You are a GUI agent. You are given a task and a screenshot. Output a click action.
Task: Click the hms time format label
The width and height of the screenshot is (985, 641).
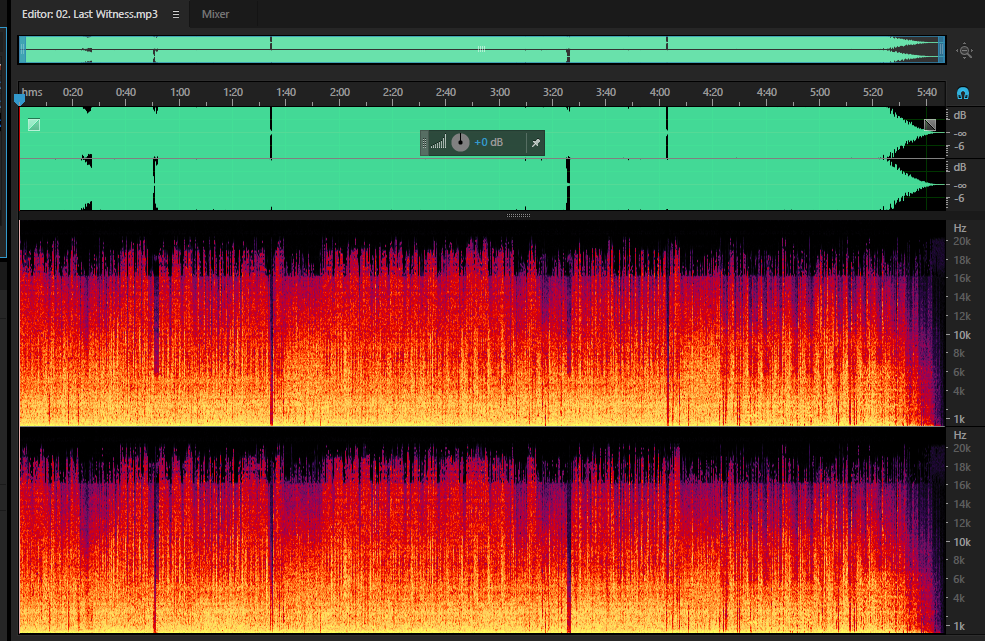coord(32,92)
